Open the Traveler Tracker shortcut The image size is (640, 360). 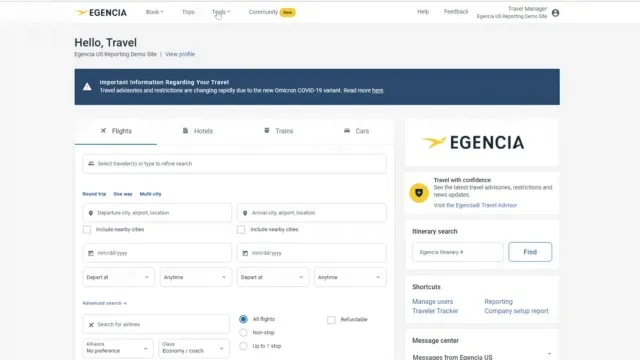pos(435,311)
